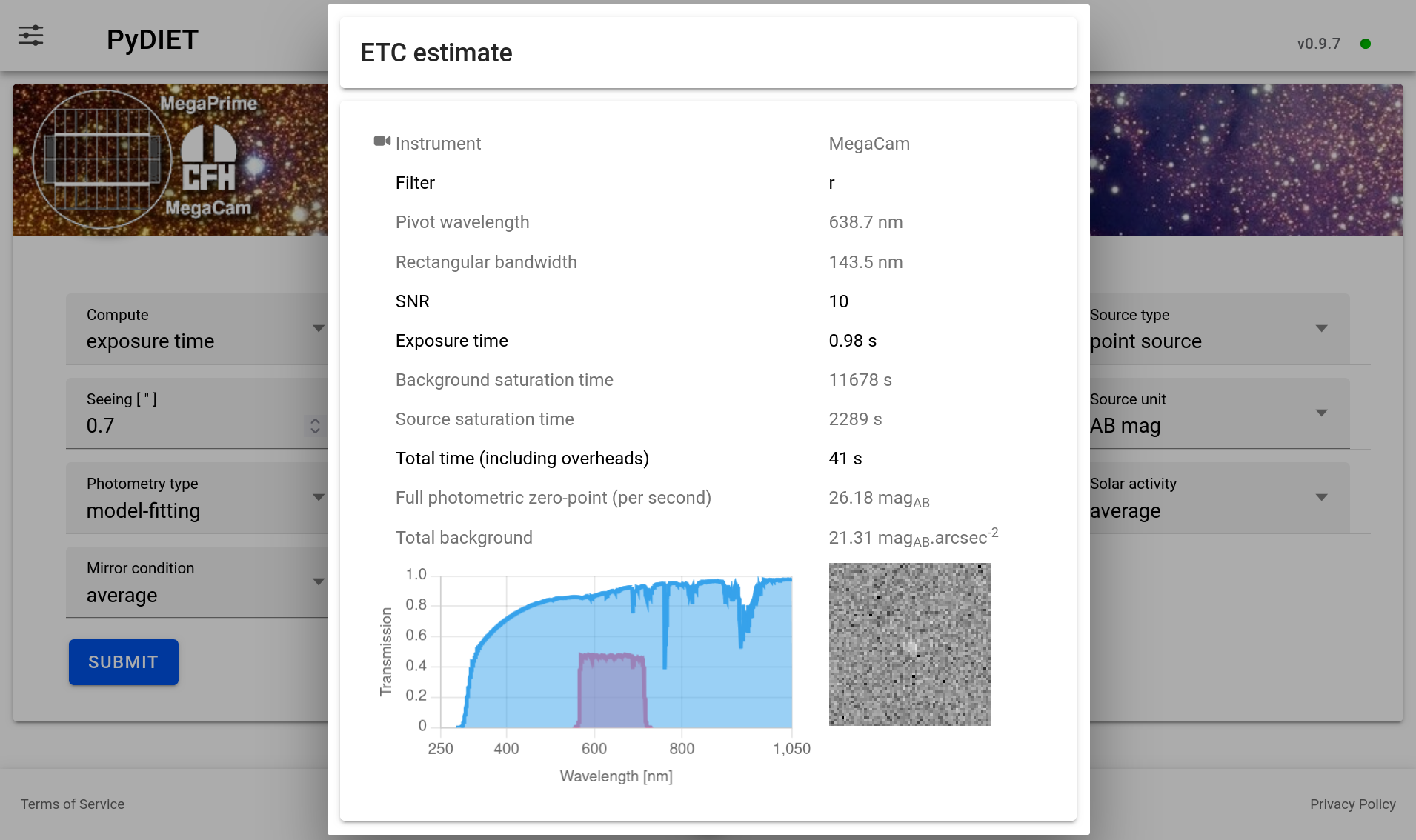
Task: Click the ETC estimate heading
Action: pos(436,53)
